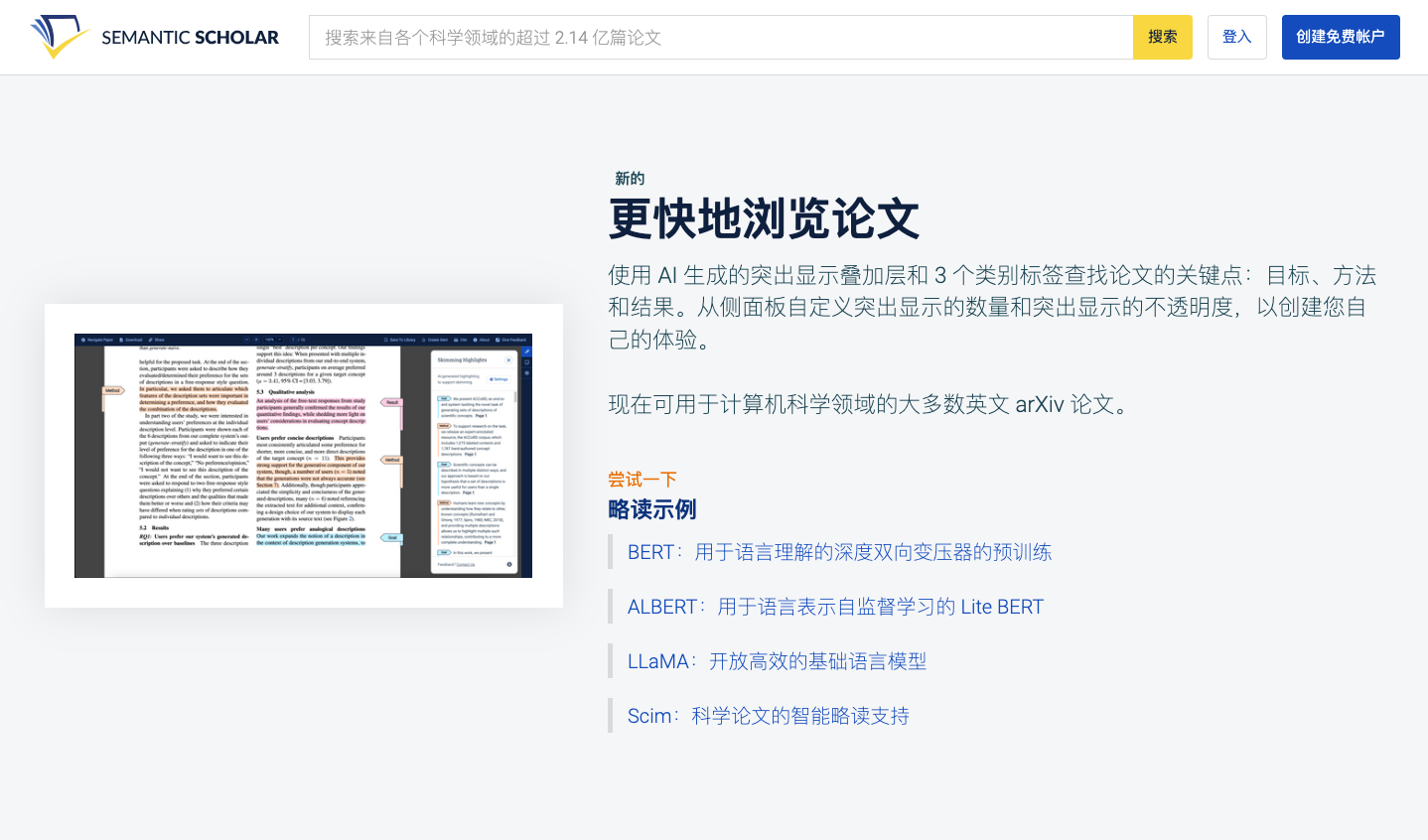Open the ALBERT skimming example link
The width and height of the screenshot is (1428, 840).
click(835, 607)
